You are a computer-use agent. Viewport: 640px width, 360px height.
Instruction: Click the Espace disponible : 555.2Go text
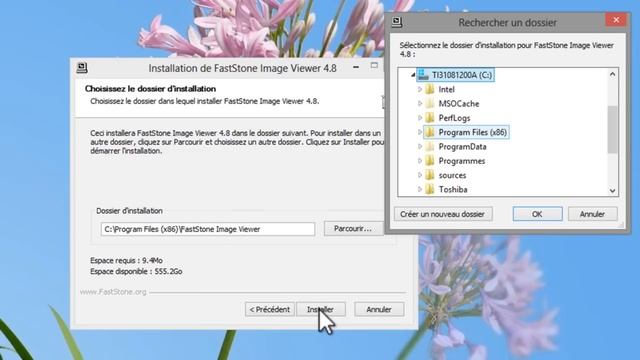tap(136, 271)
